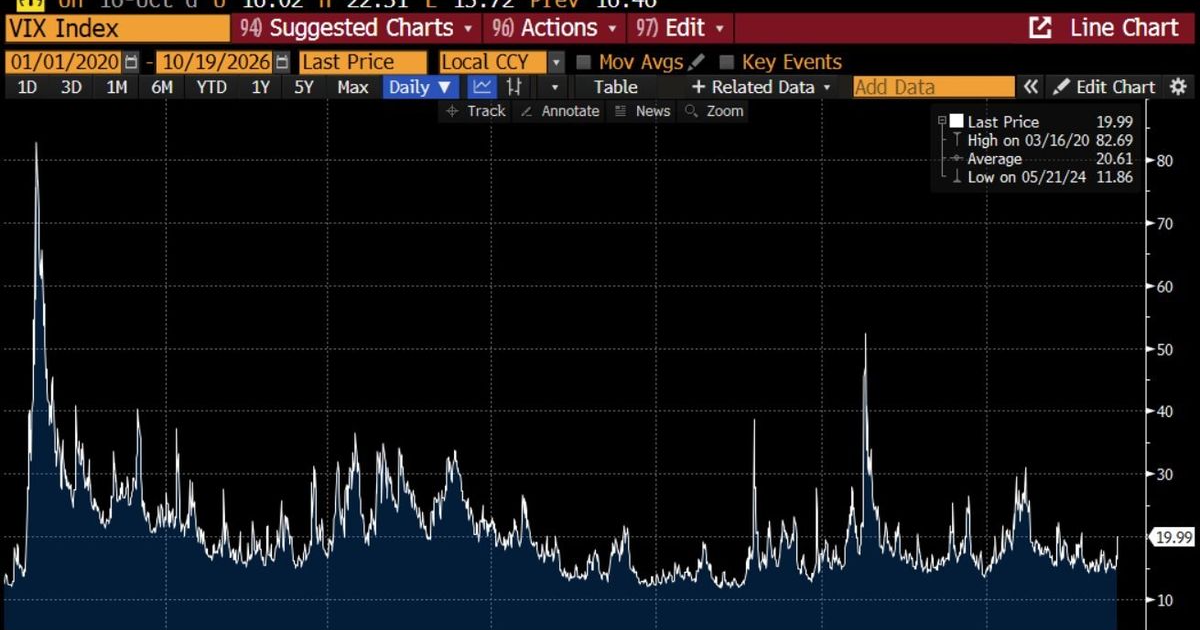The width and height of the screenshot is (1200, 630).
Task: Click the 80 y-axis label
Action: (x=1165, y=160)
